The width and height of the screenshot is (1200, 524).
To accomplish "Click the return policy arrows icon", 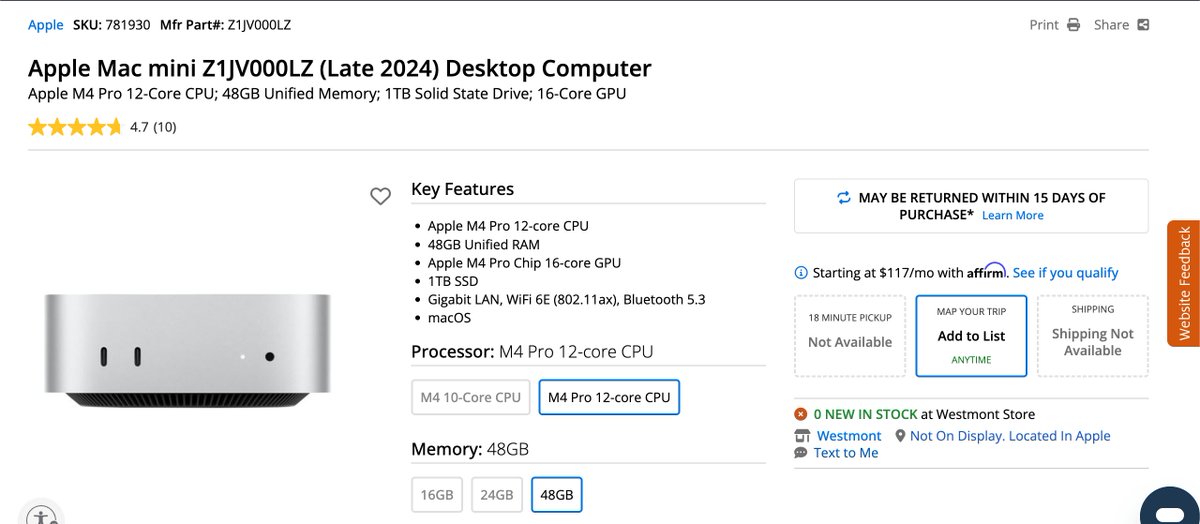I will (844, 198).
